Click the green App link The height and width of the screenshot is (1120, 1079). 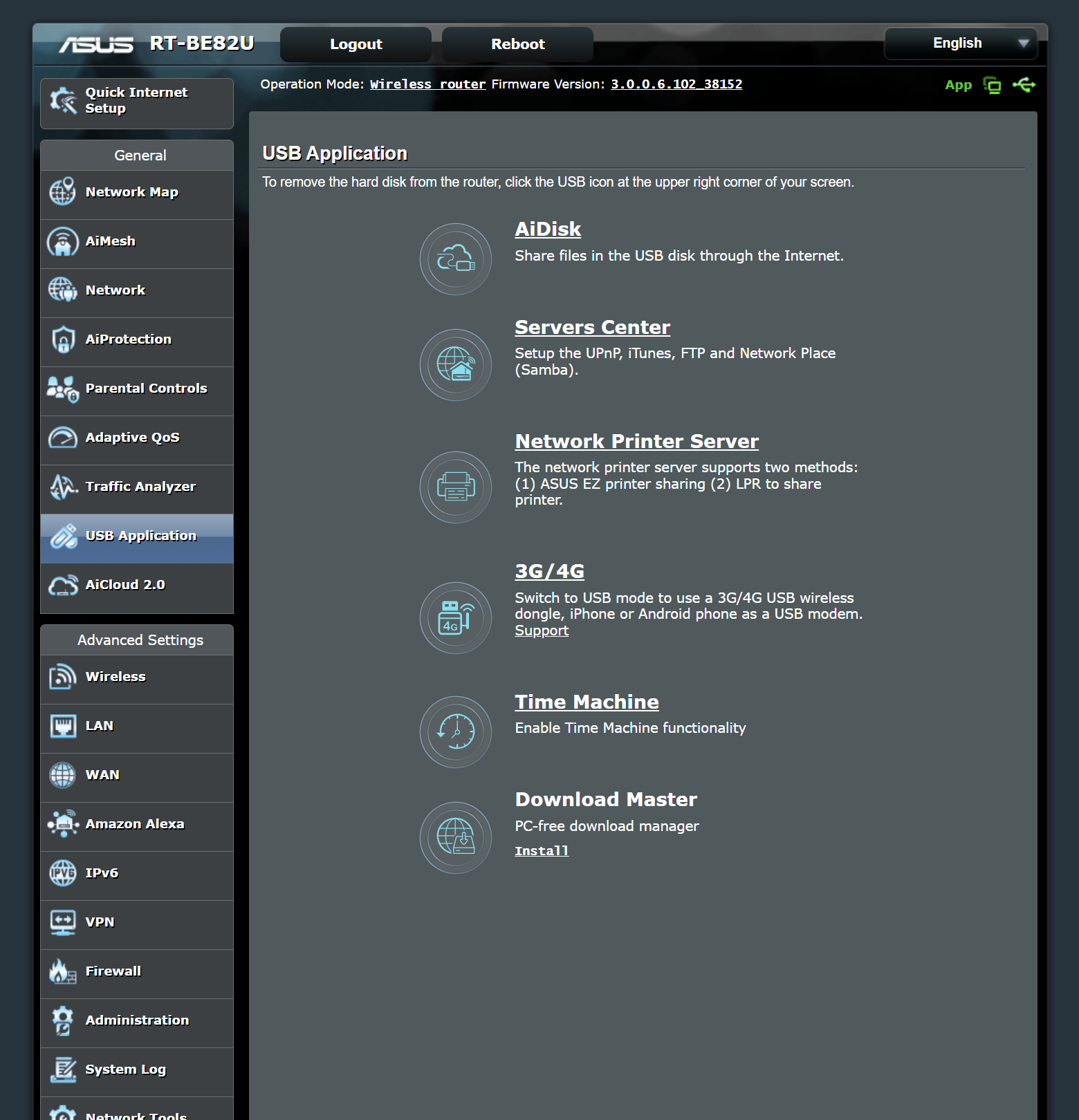click(x=959, y=85)
